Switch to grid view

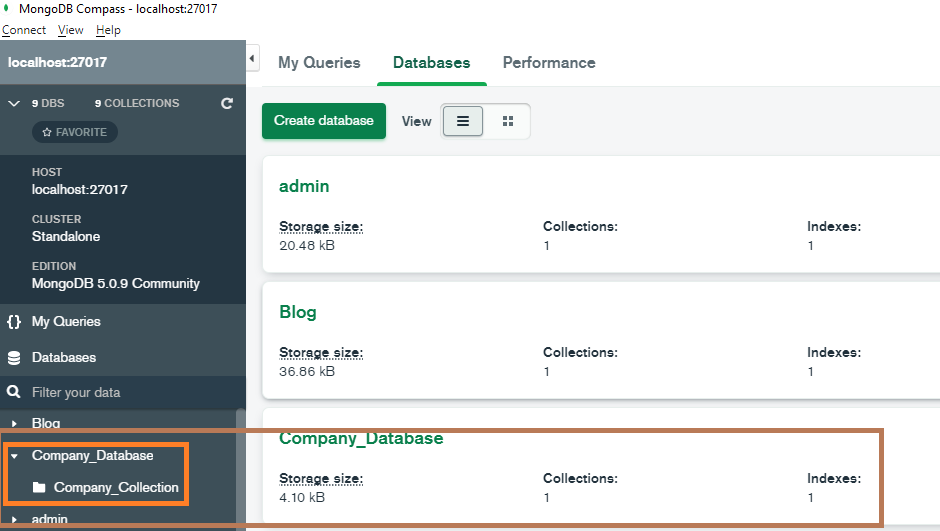[508, 121]
